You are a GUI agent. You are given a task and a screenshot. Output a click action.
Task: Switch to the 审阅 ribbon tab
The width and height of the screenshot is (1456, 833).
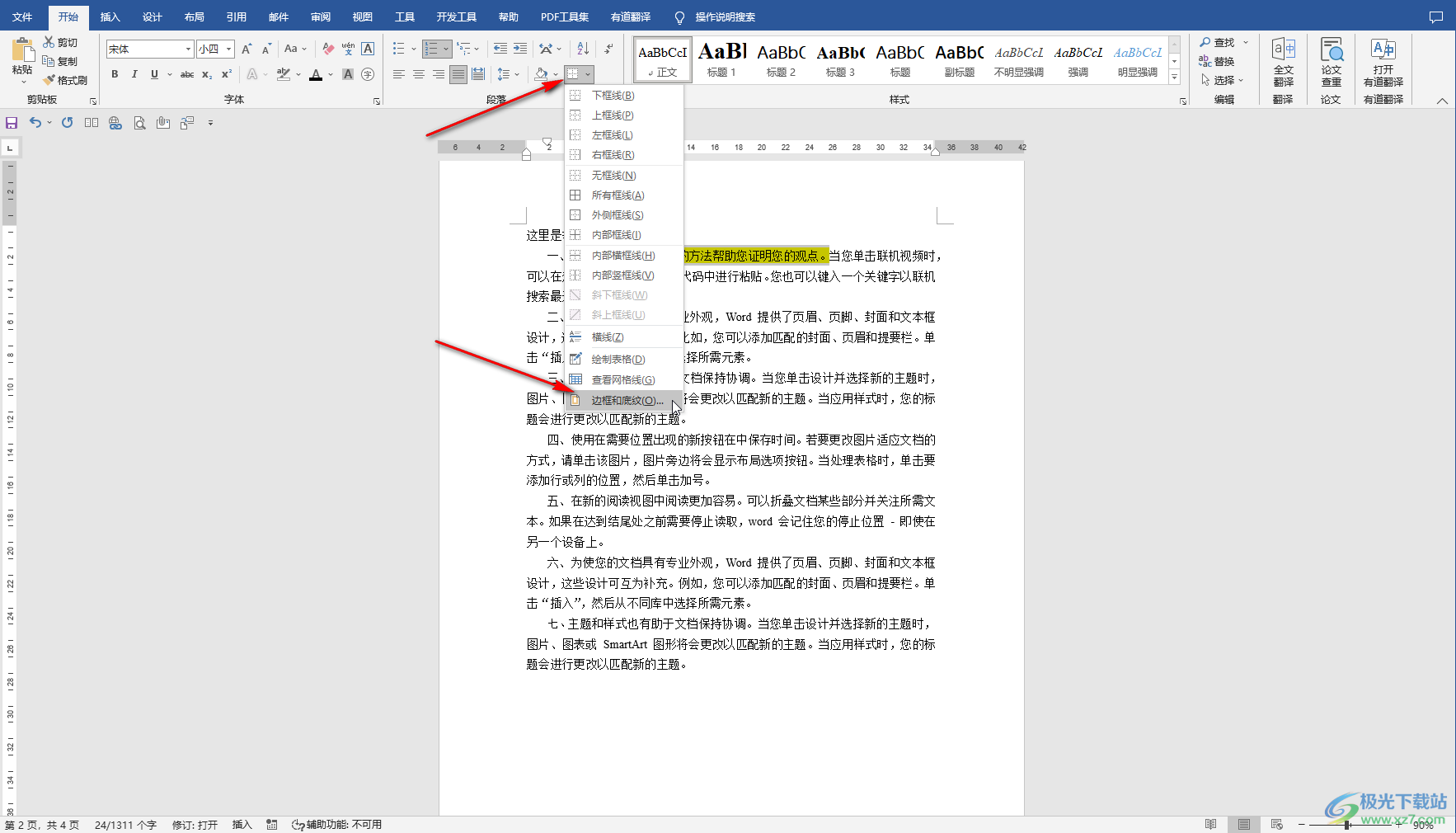(x=321, y=16)
